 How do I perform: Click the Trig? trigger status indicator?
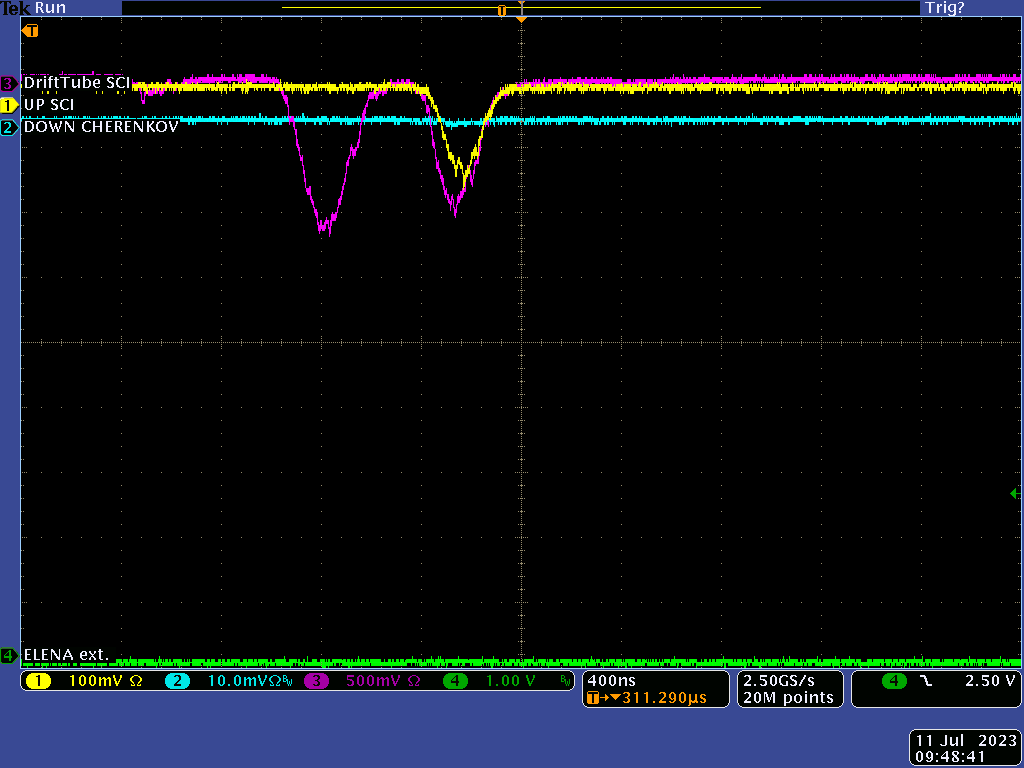(945, 8)
